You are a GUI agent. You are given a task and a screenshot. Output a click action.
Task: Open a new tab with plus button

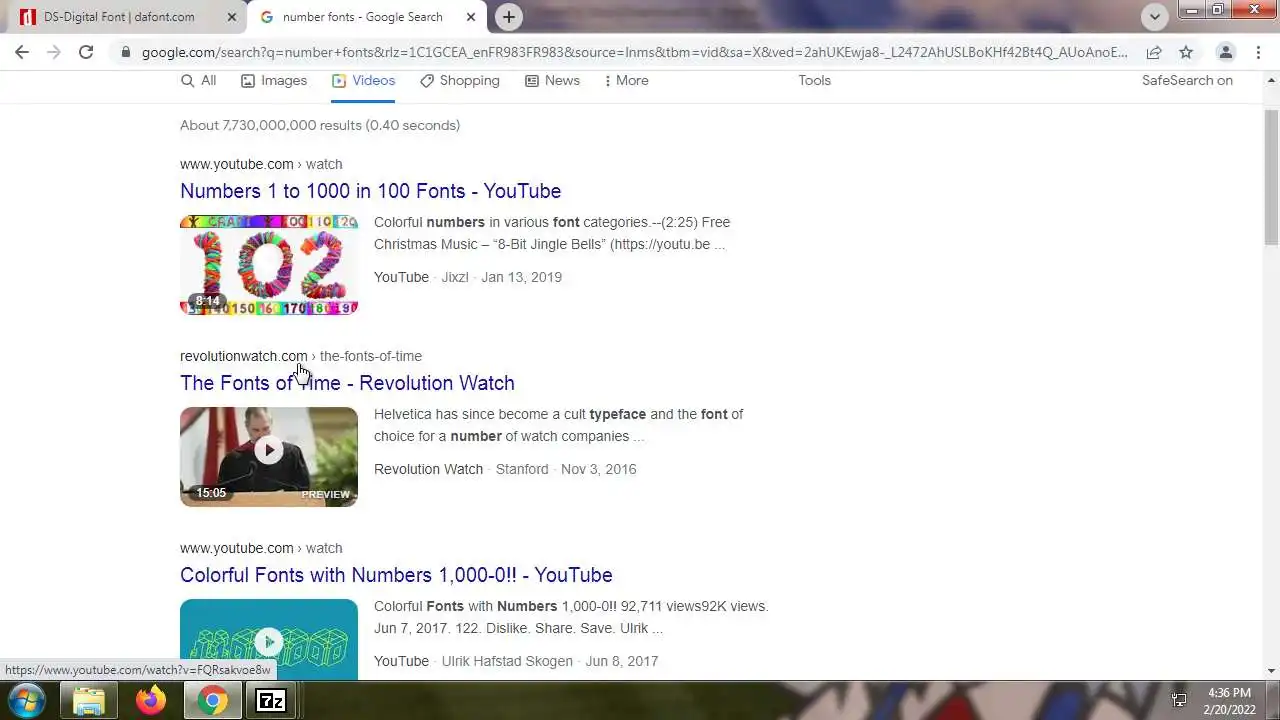tap(509, 17)
